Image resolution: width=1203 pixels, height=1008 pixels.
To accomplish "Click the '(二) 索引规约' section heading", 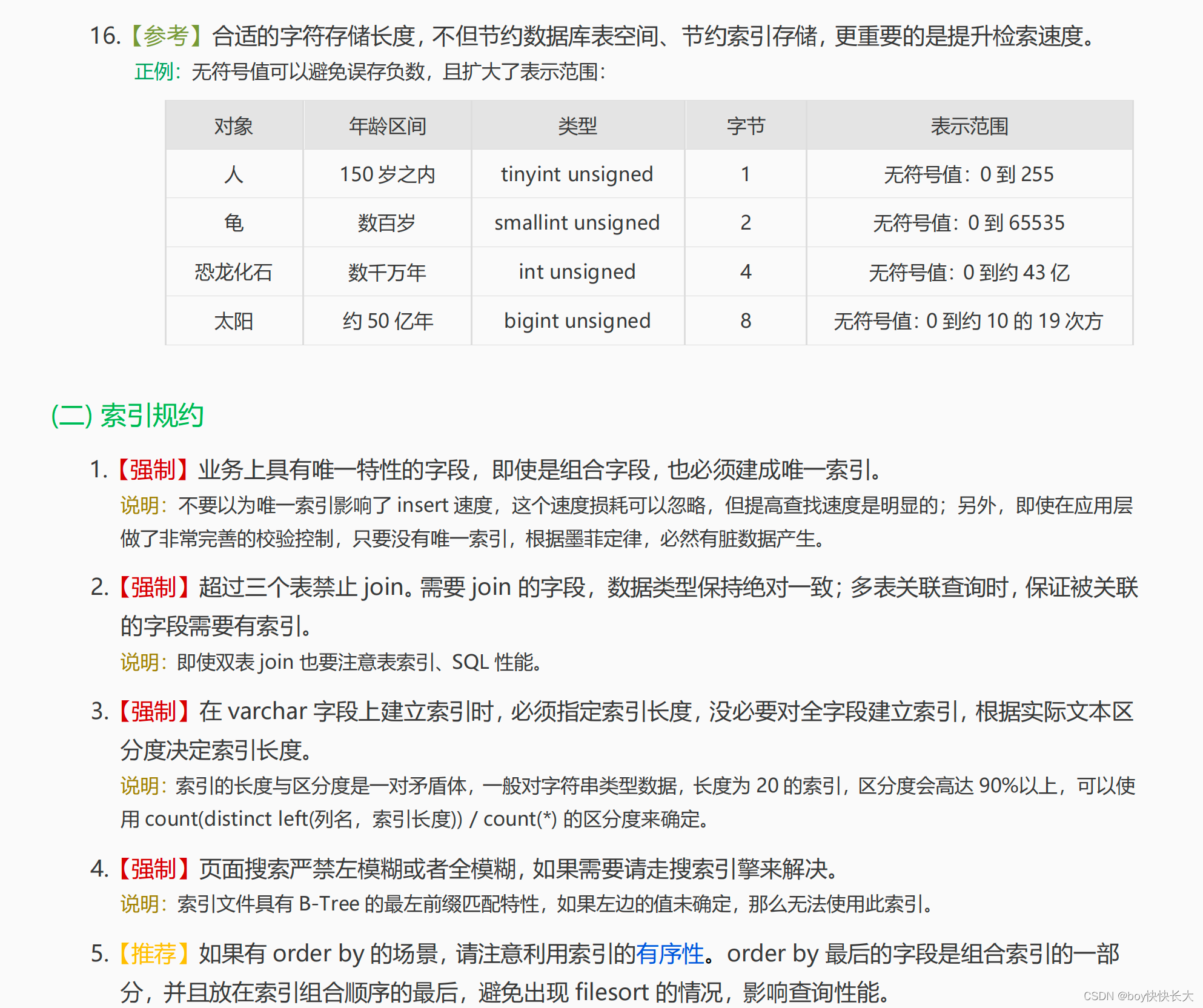I will (x=127, y=416).
